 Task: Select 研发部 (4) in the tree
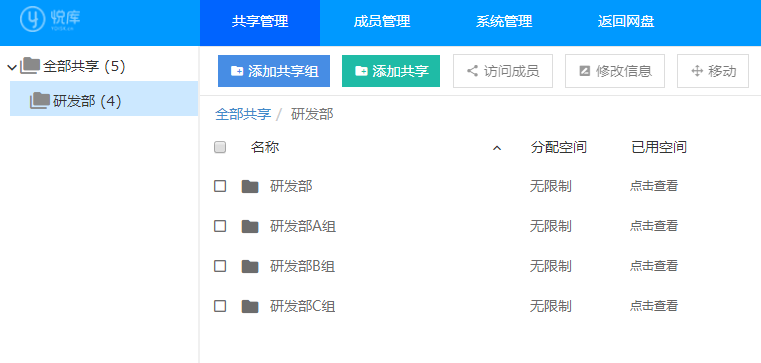coord(104,99)
